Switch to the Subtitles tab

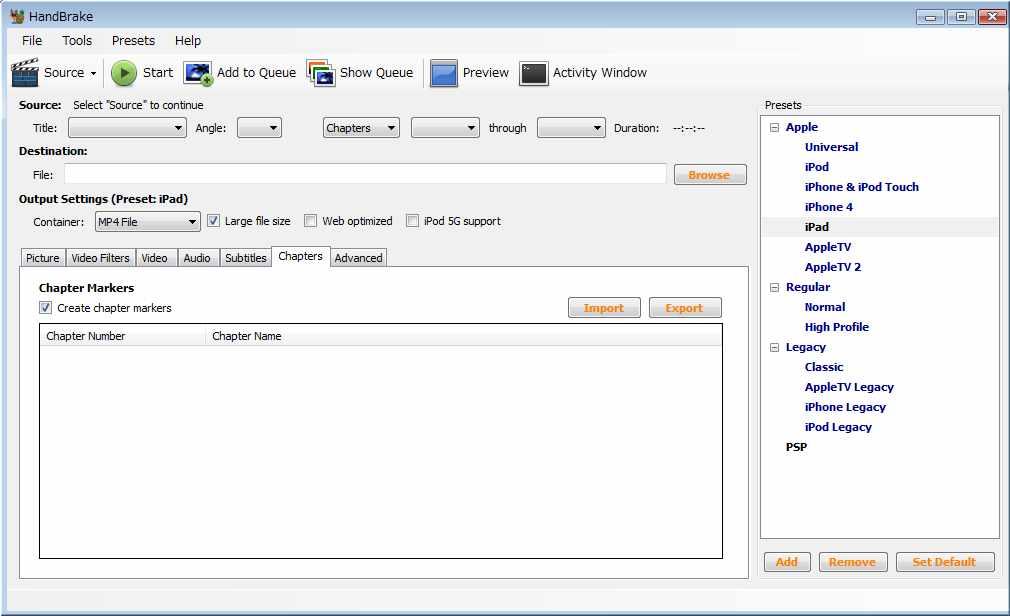click(245, 258)
